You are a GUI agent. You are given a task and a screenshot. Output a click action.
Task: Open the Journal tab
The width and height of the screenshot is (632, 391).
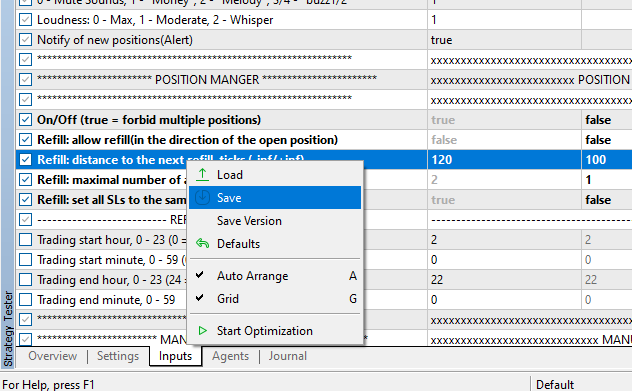click(x=288, y=356)
